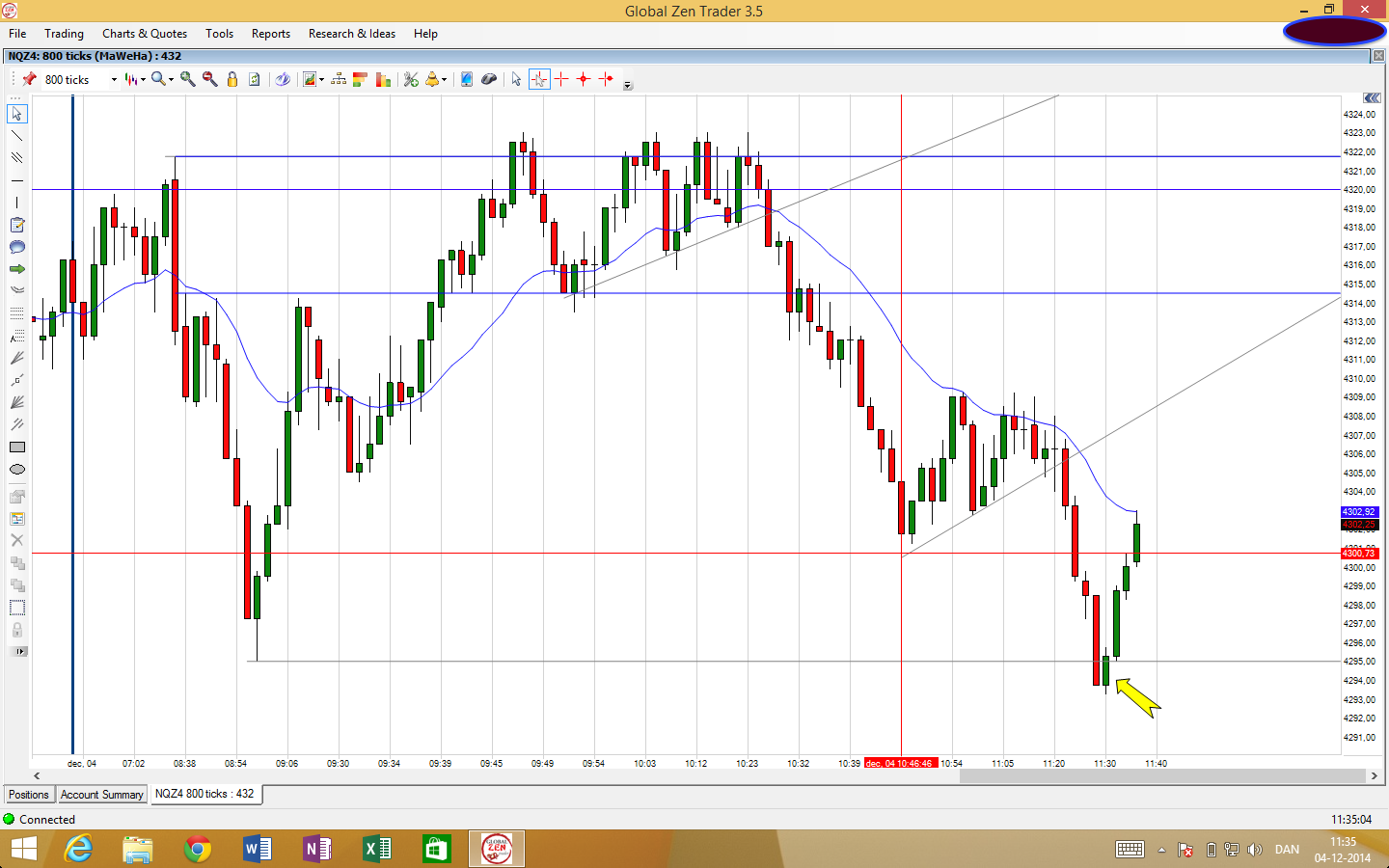Click the hierarchy tree diagram icon

tap(339, 79)
